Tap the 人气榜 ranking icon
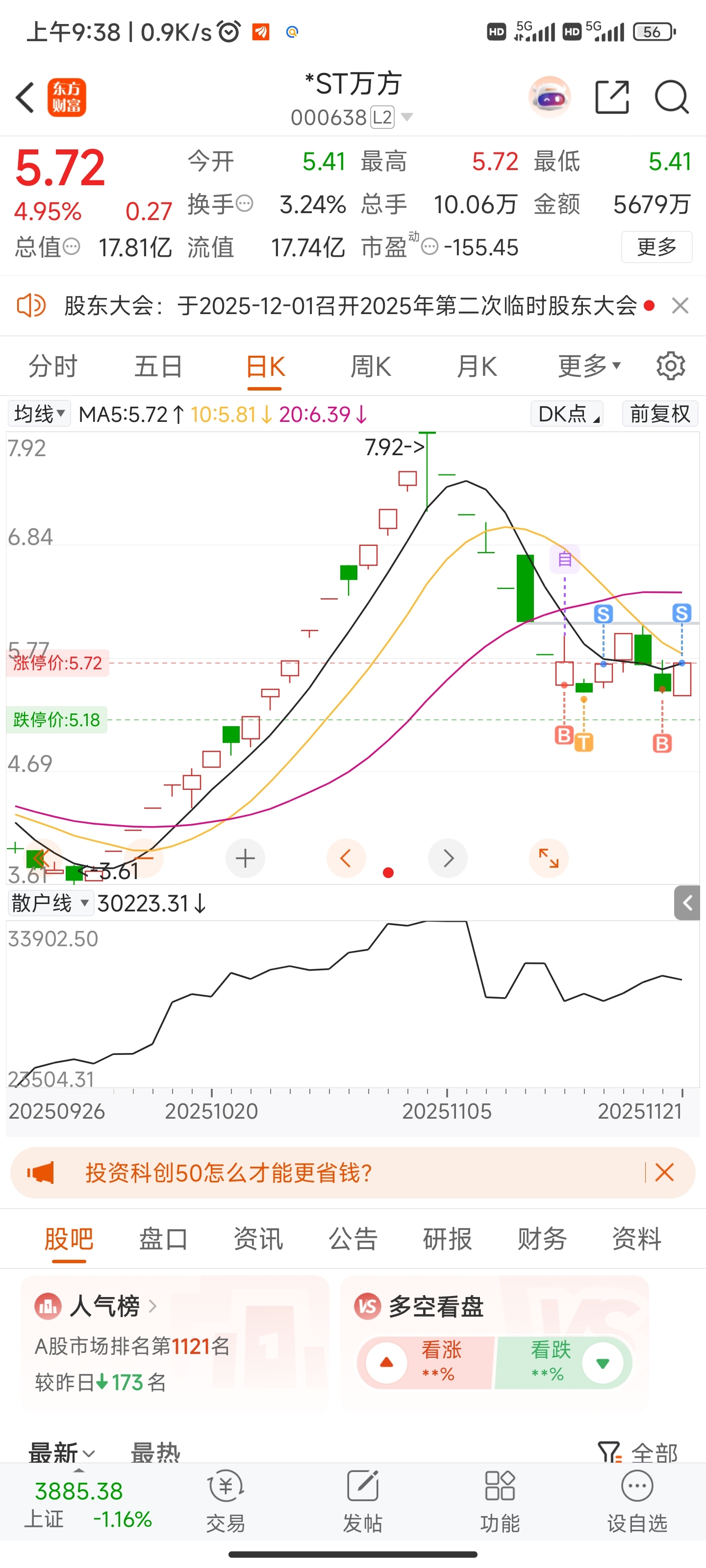 coord(48,1306)
